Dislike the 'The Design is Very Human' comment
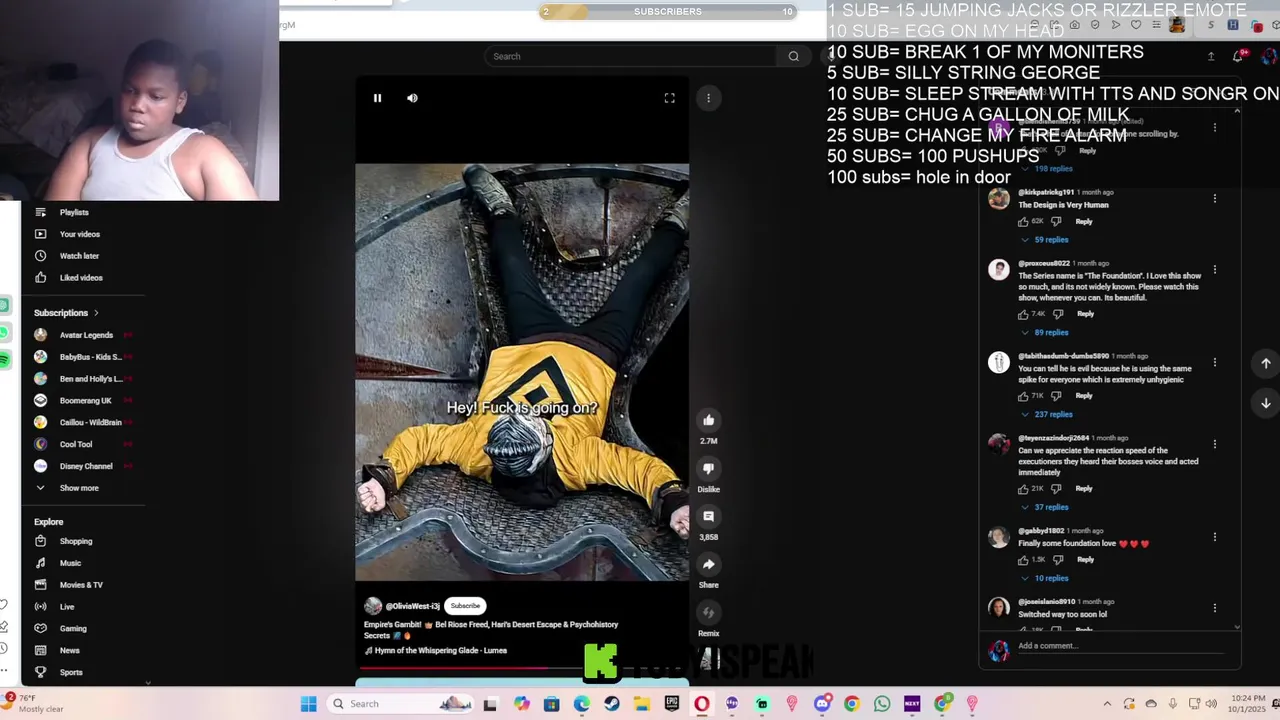 (1058, 221)
